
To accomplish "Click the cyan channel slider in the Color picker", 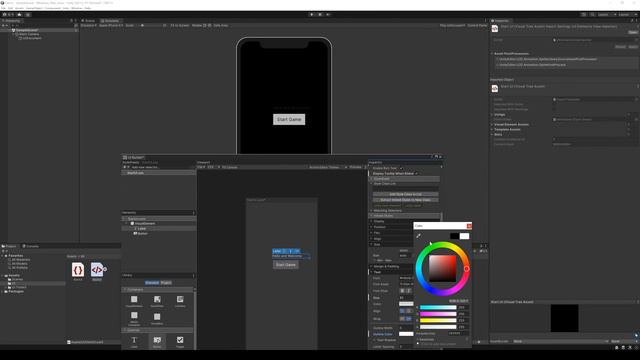I will pos(438,307).
